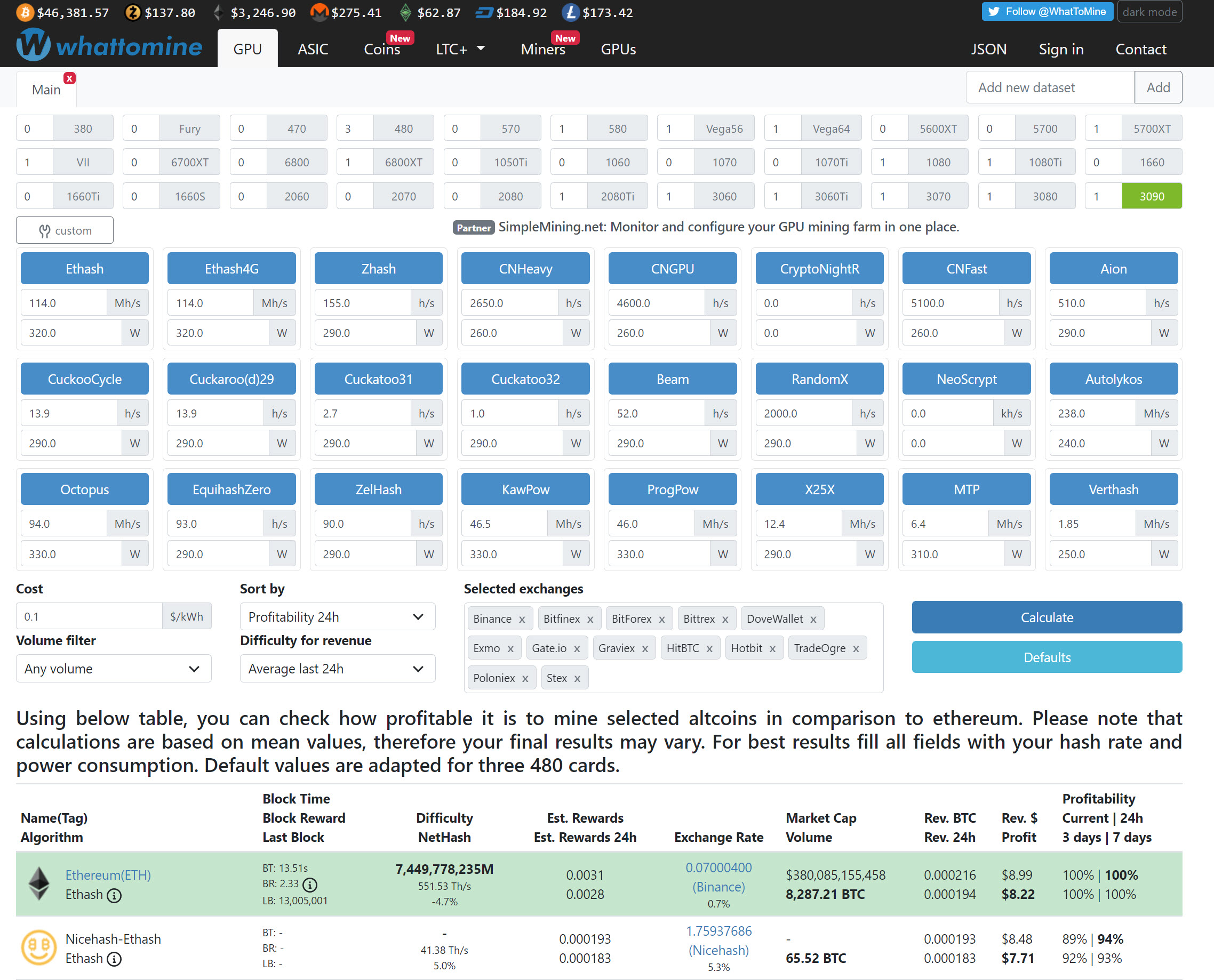The height and width of the screenshot is (980, 1214).
Task: Go to the Miners page
Action: pyautogui.click(x=542, y=49)
